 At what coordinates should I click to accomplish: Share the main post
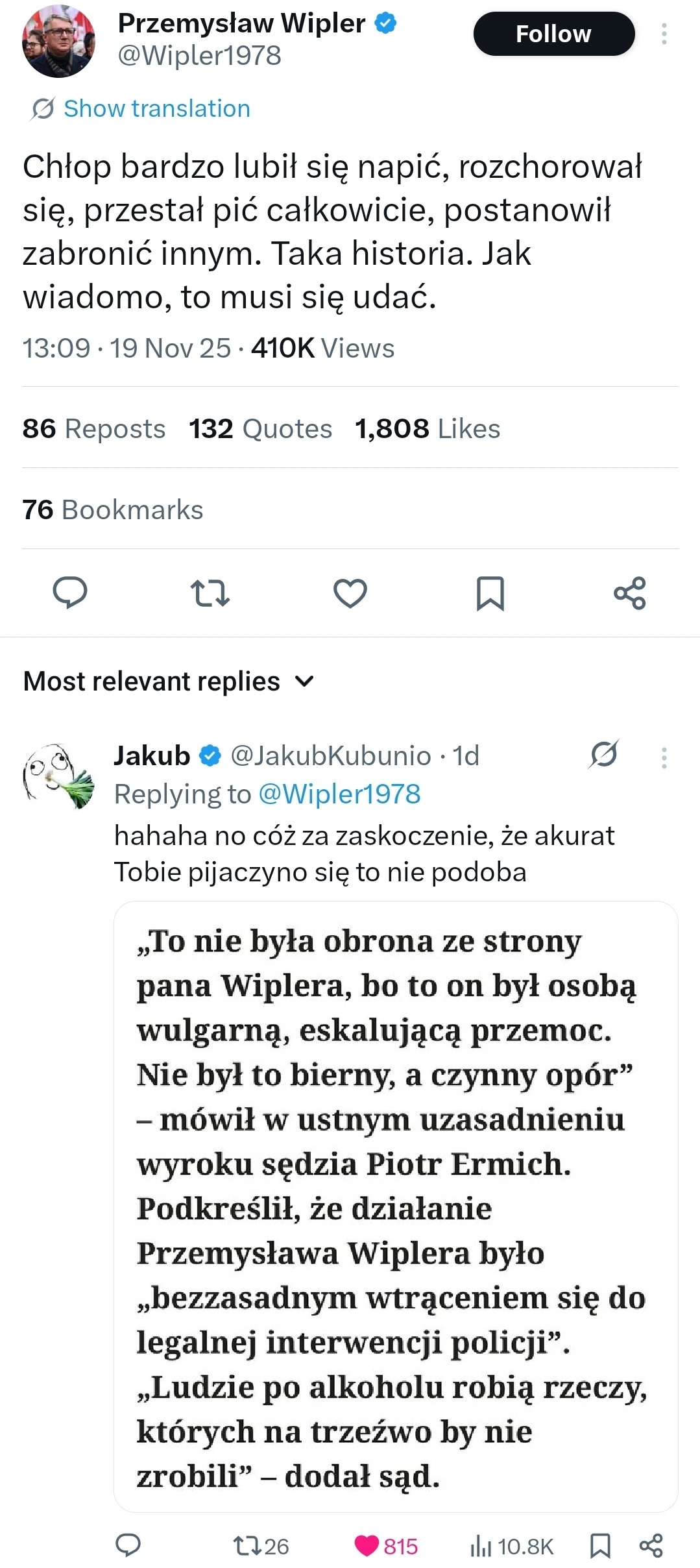click(x=629, y=593)
